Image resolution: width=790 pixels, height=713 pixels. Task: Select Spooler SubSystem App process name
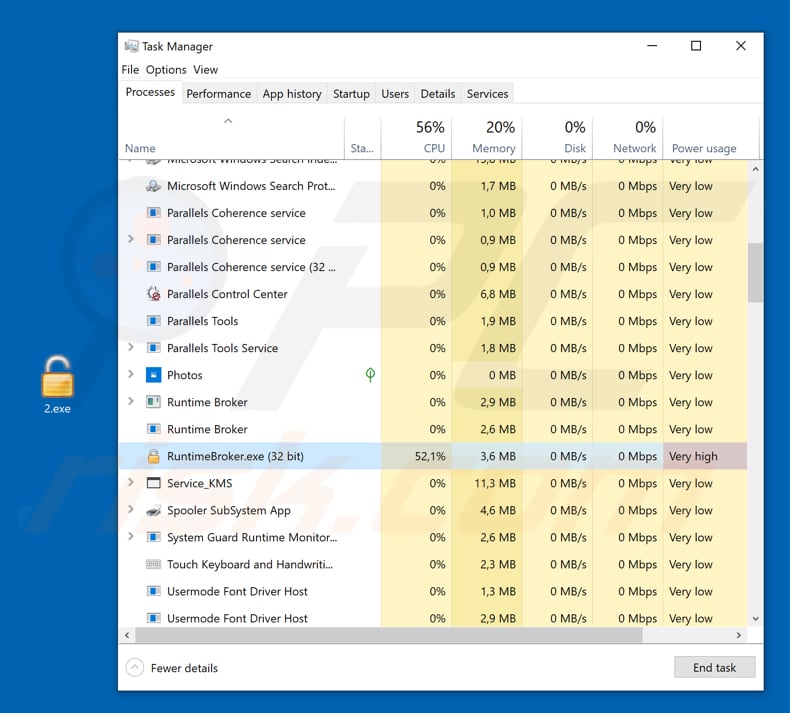click(229, 510)
